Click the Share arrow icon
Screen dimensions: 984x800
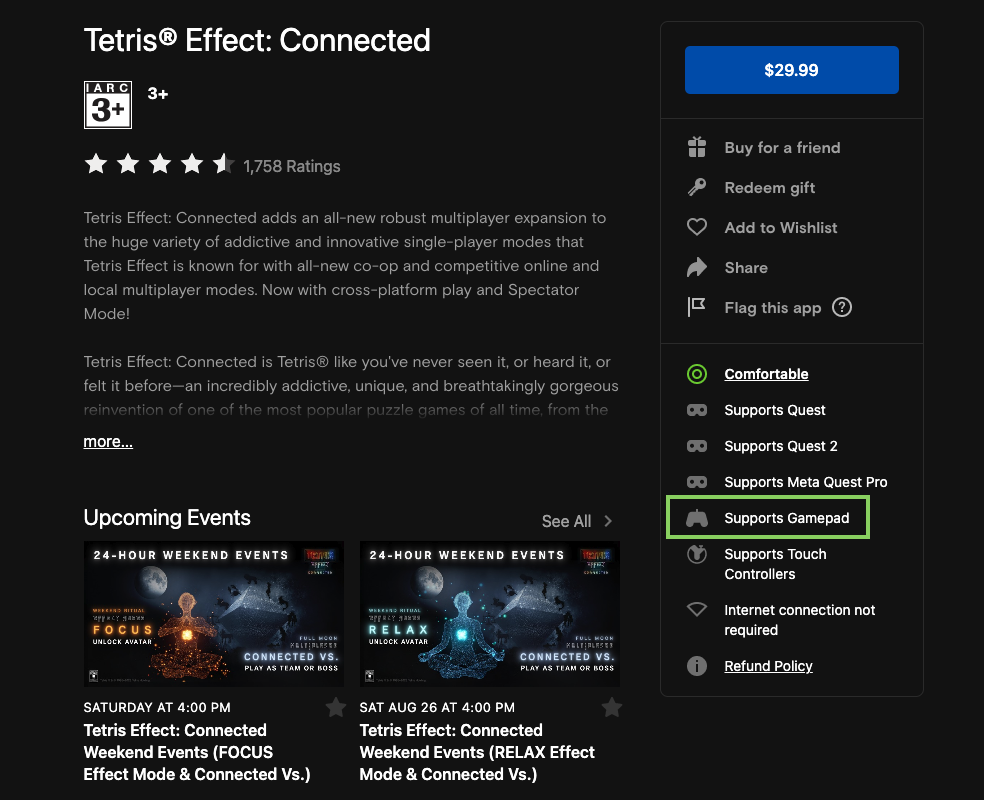(697, 268)
